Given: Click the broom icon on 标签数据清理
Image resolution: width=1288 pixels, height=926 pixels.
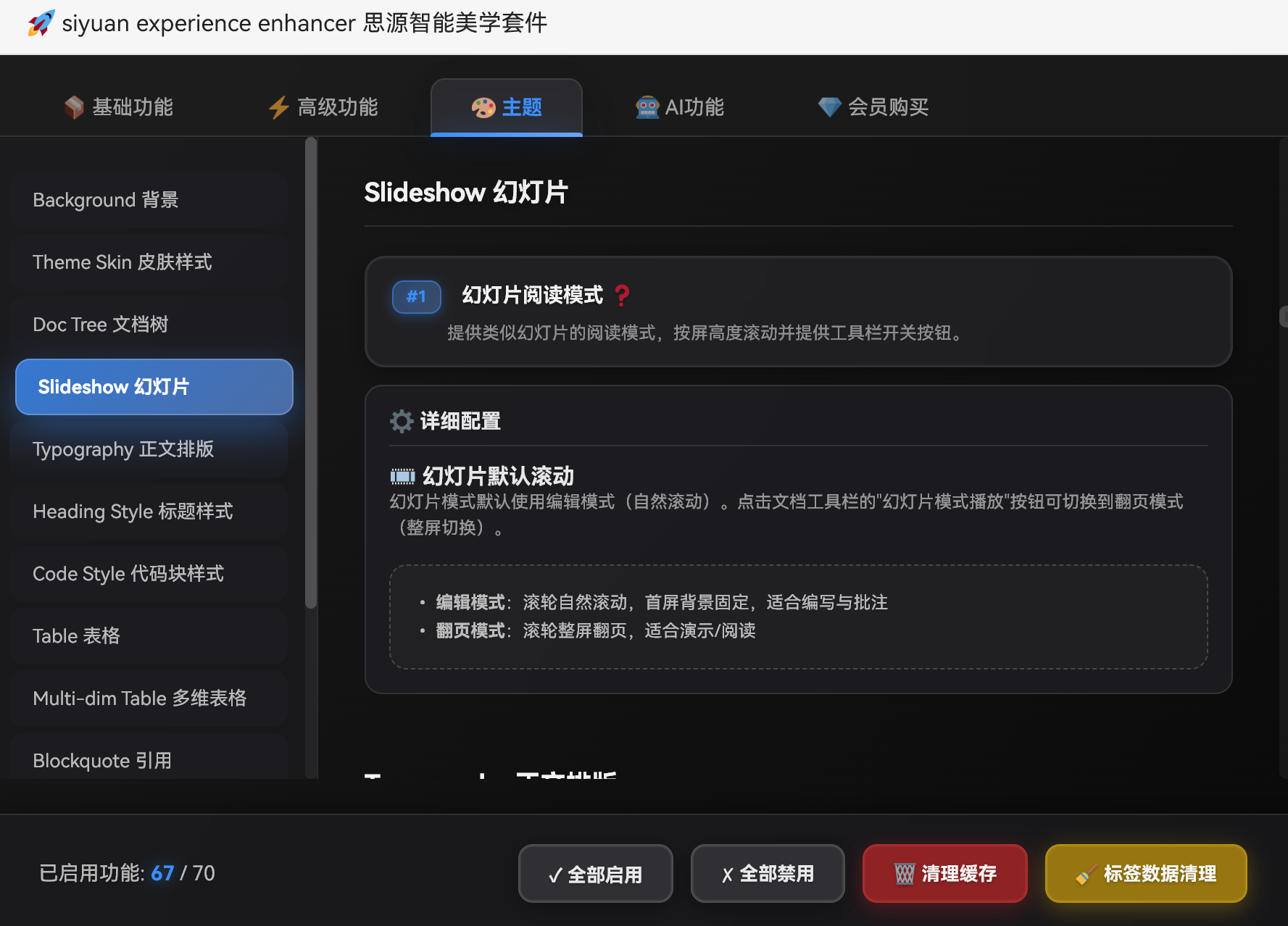Looking at the screenshot, I should coord(1086,874).
